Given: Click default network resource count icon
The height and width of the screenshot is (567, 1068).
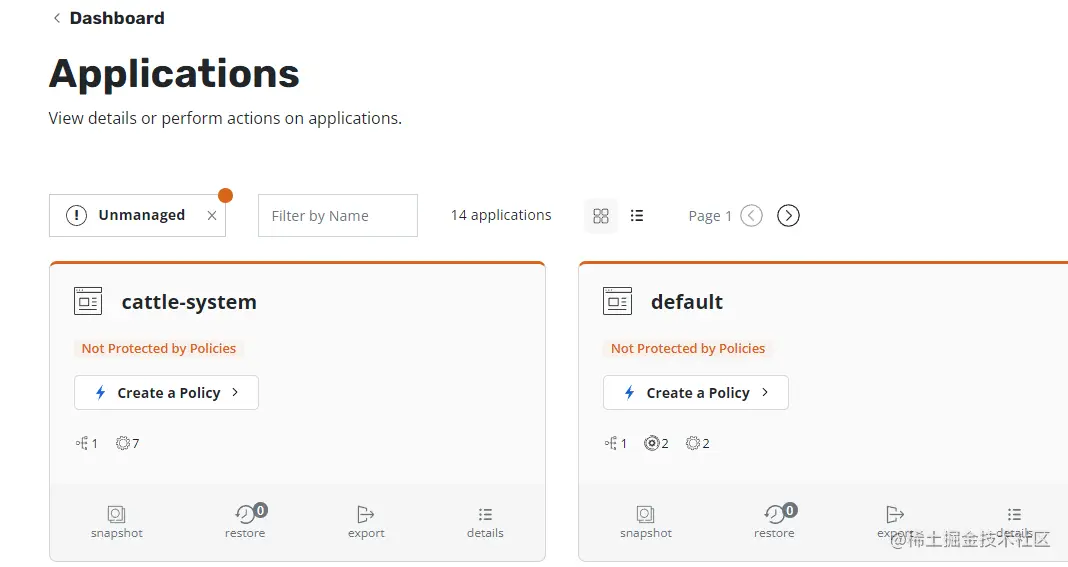Looking at the screenshot, I should tap(611, 444).
